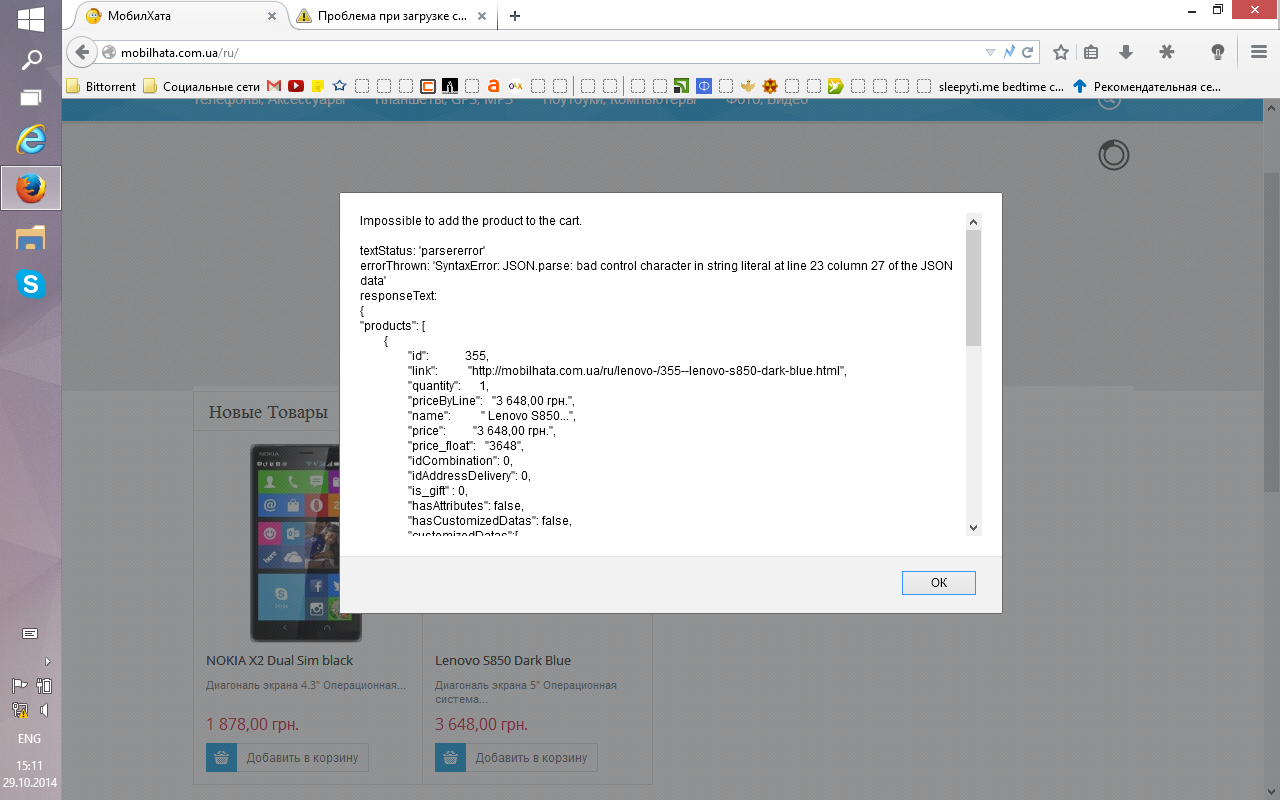The image size is (1280, 800).
Task: Show hidden tray icons arrow
Action: 47,661
